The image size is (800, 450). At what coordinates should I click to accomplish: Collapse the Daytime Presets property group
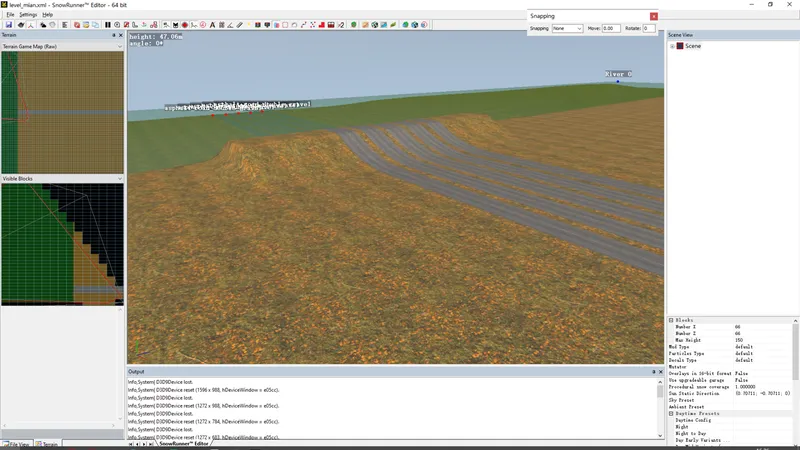(x=671, y=413)
